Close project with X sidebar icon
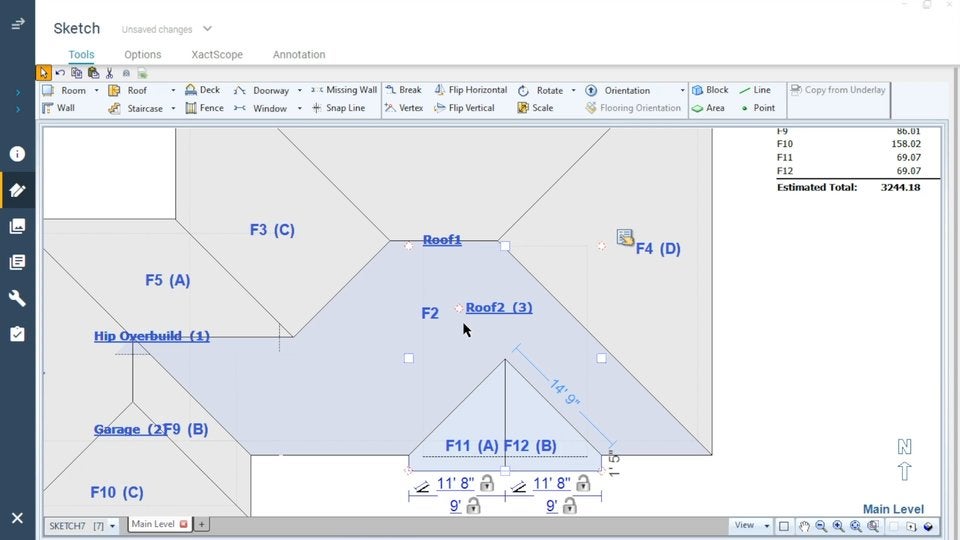Viewport: 960px width, 540px height. [x=17, y=518]
